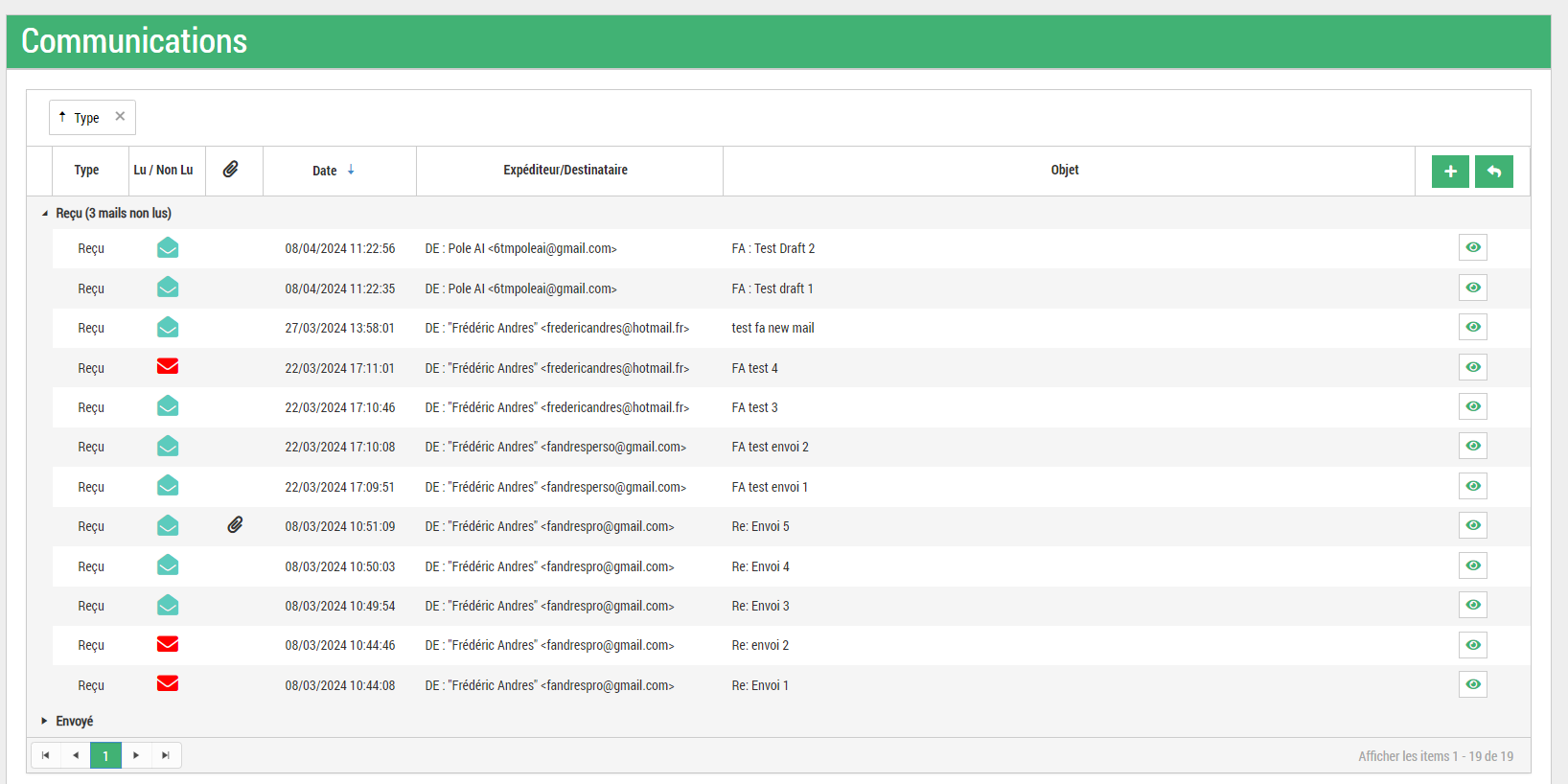The height and width of the screenshot is (784, 1568).
Task: Sort by the Date column header
Action: click(x=325, y=171)
